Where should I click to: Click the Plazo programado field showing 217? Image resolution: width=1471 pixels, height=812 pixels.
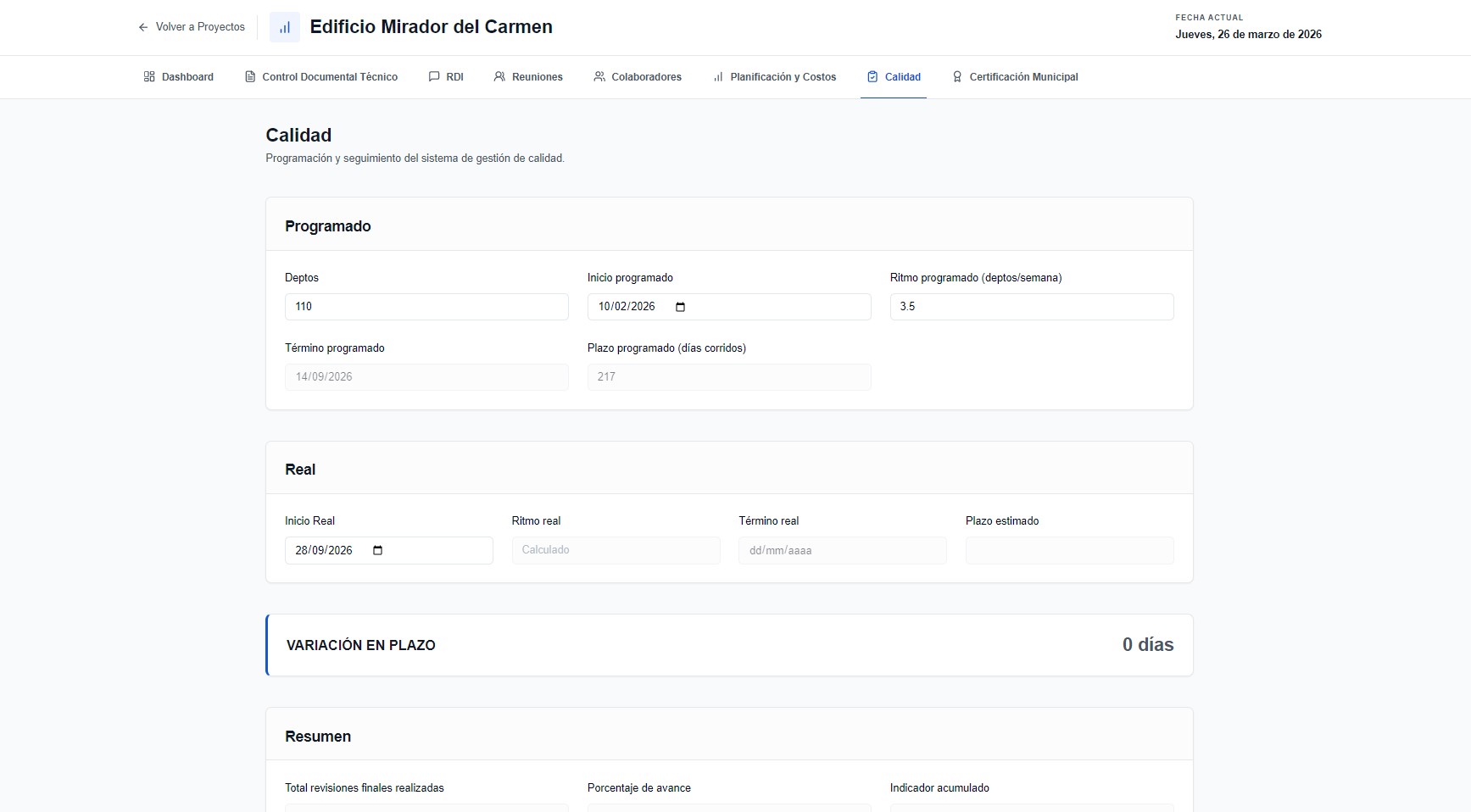click(729, 377)
